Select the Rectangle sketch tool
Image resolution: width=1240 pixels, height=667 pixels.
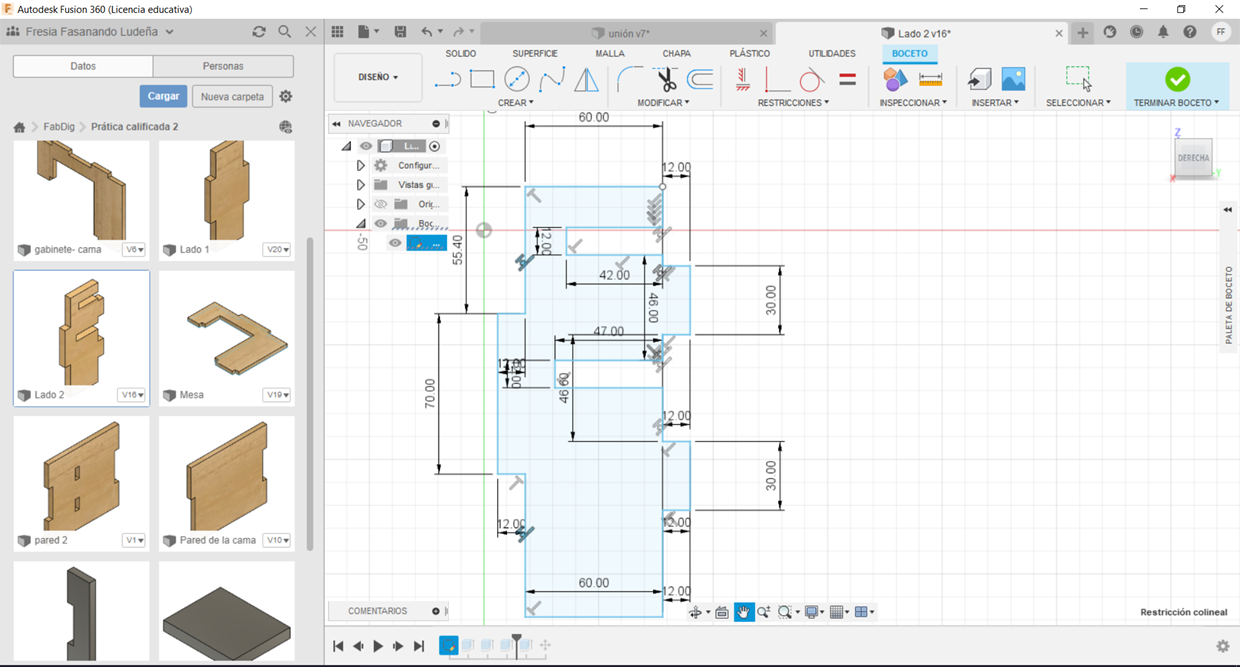coord(482,79)
